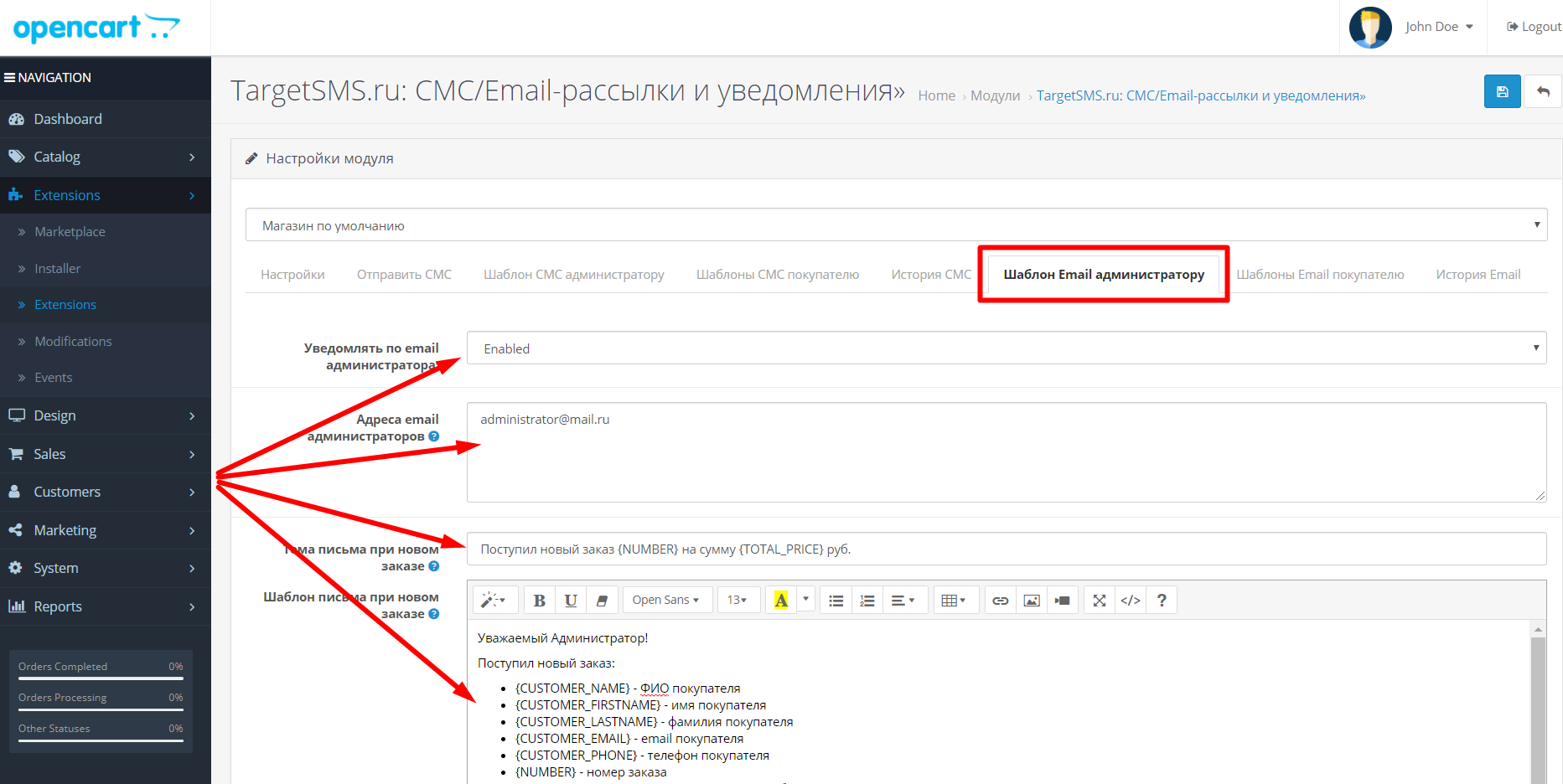Click the Orders Processing progress bar

pos(101,709)
